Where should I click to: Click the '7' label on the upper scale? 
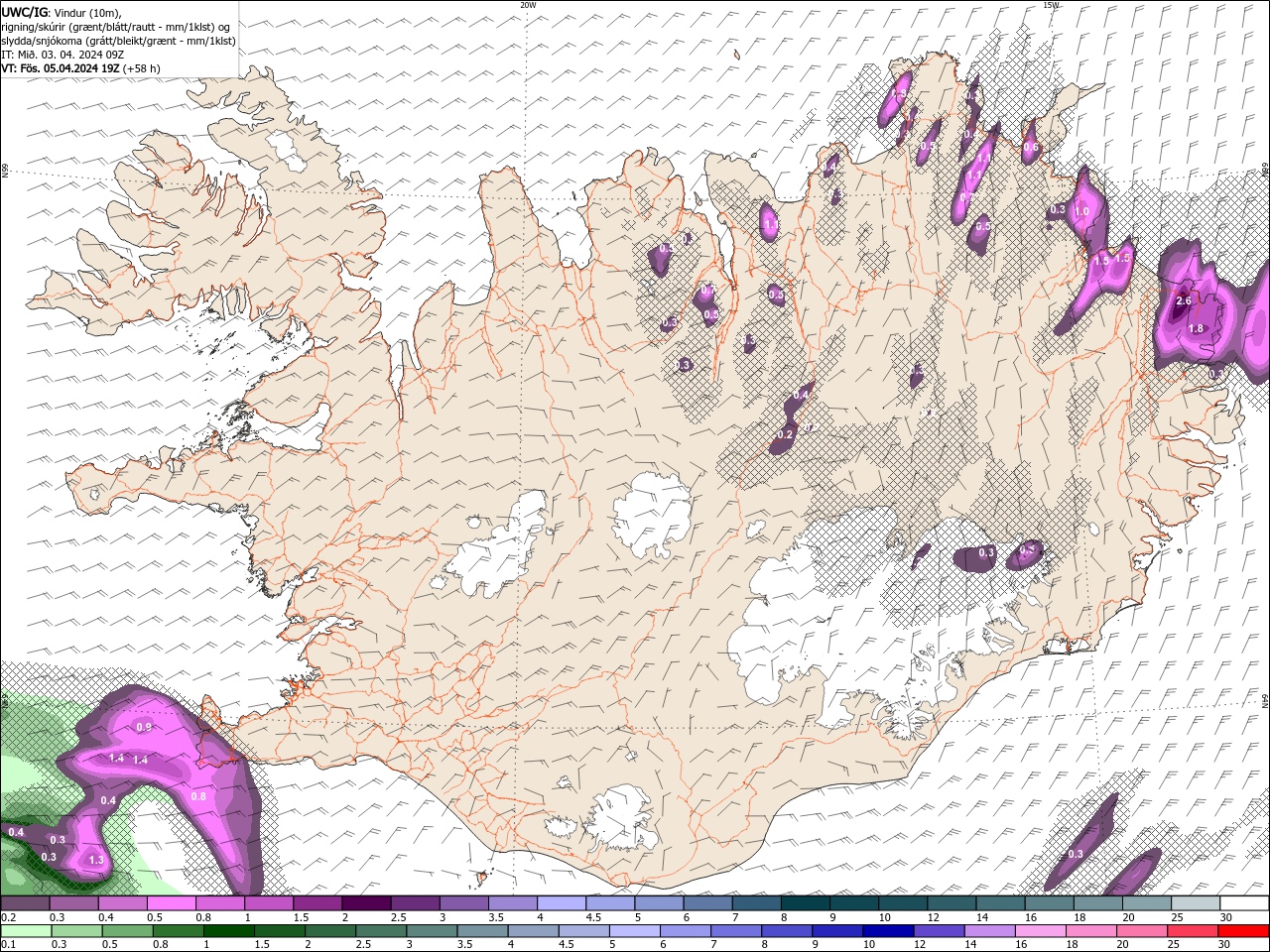734,917
